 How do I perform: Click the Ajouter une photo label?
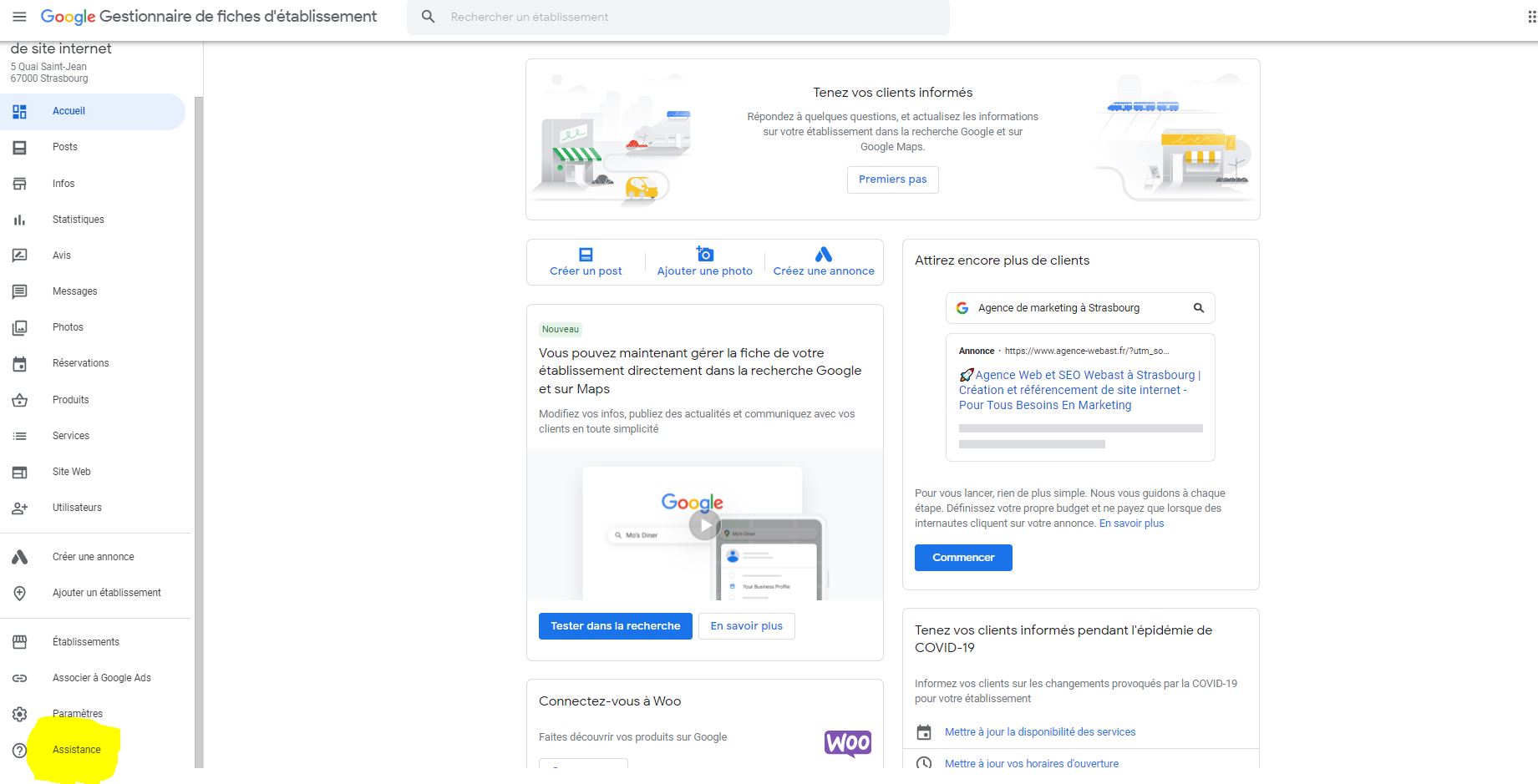coord(705,271)
